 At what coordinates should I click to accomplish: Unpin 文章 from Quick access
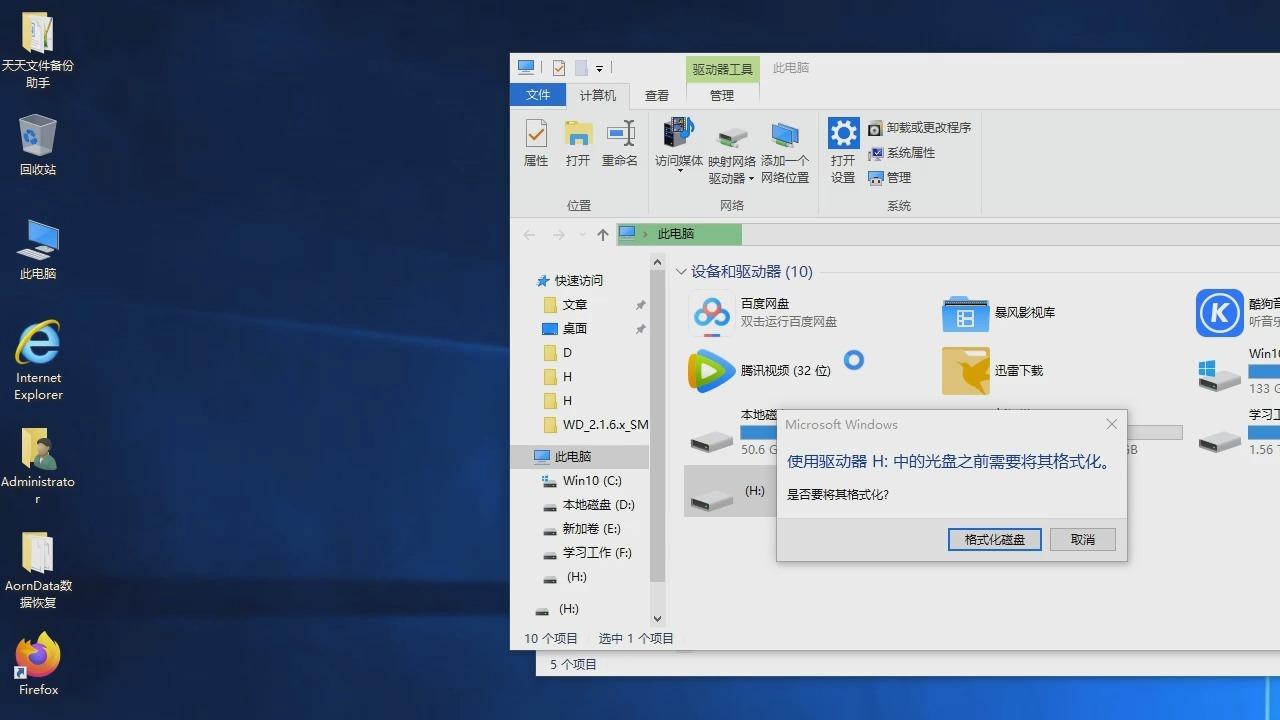[x=639, y=304]
